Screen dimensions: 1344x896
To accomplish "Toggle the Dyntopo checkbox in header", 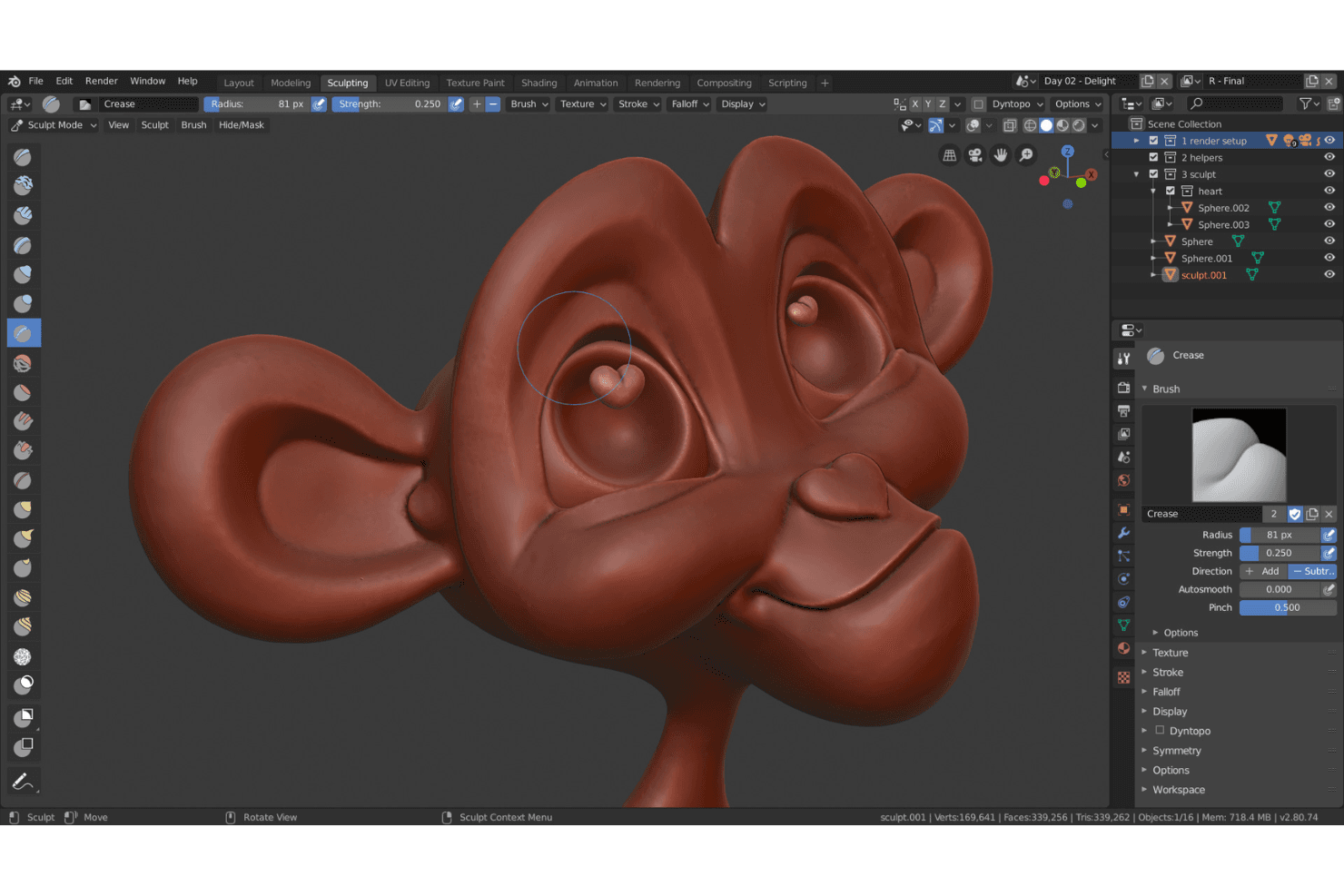I will [x=978, y=104].
